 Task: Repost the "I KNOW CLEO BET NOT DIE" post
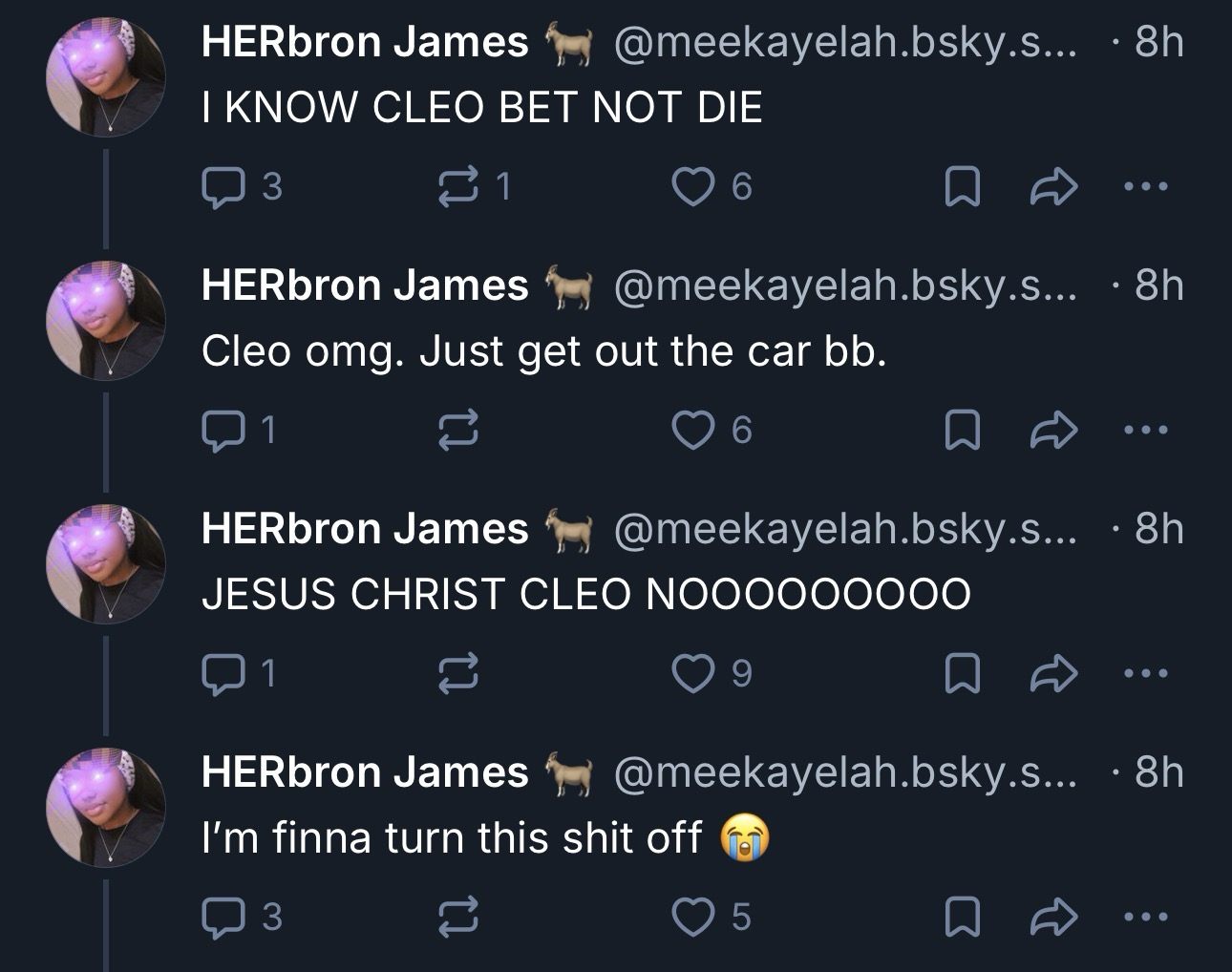[x=459, y=187]
